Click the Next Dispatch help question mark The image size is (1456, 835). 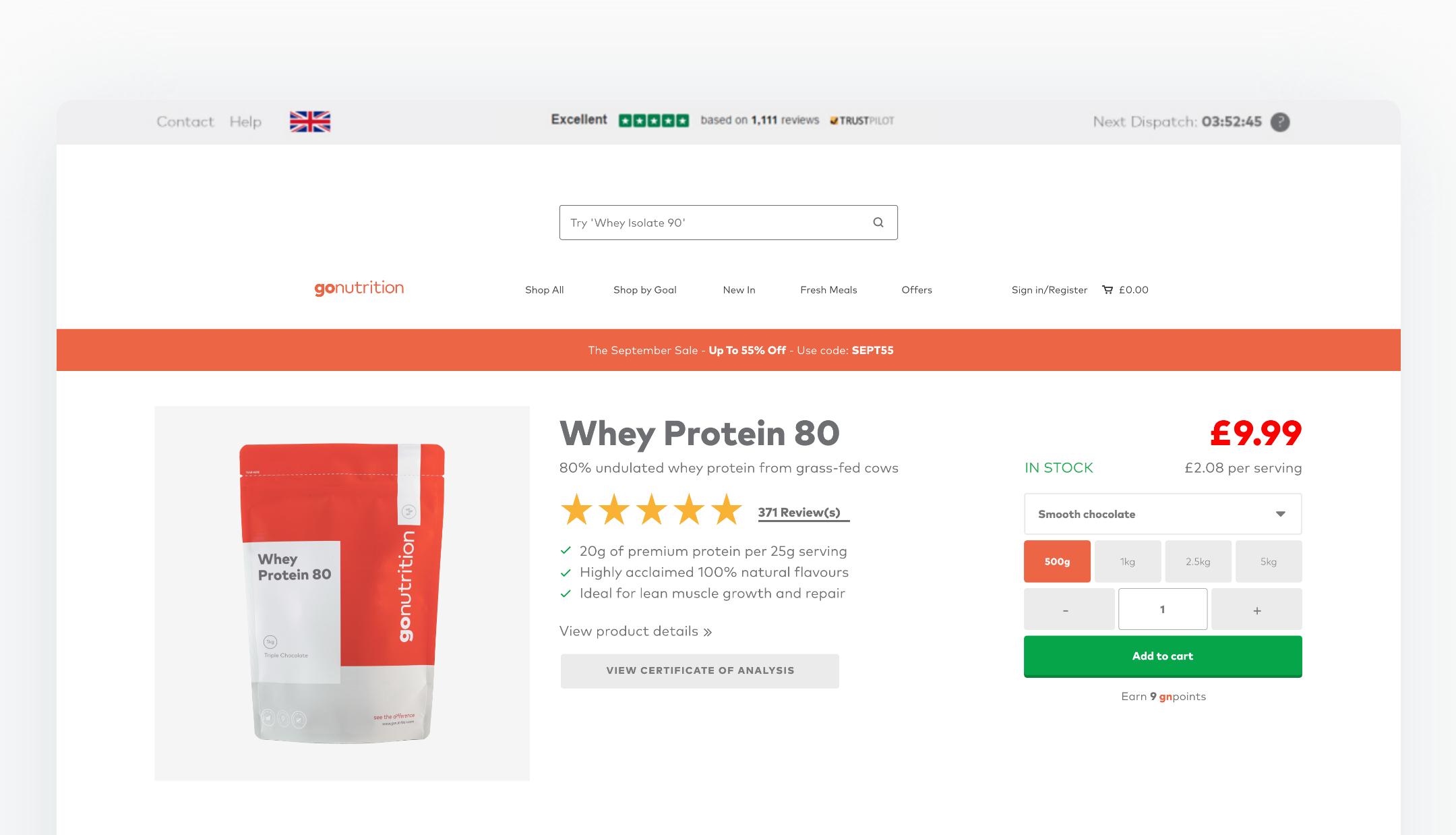(x=1280, y=122)
